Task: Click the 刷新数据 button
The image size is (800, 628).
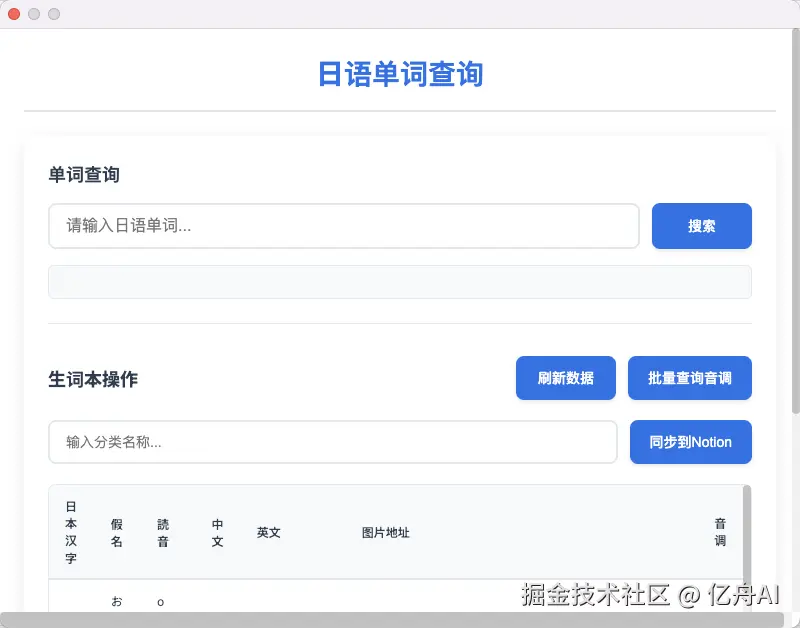Action: 565,378
